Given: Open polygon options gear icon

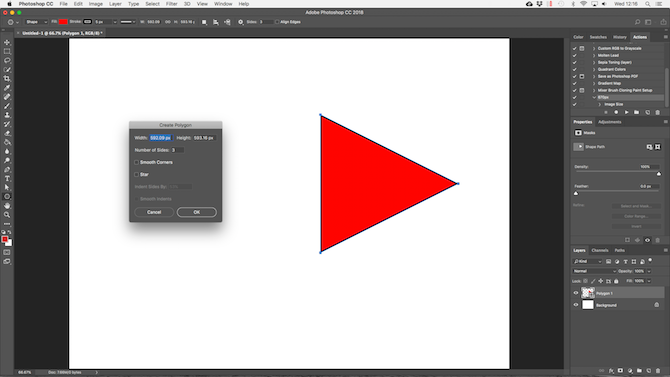Looking at the screenshot, I should (241, 22).
